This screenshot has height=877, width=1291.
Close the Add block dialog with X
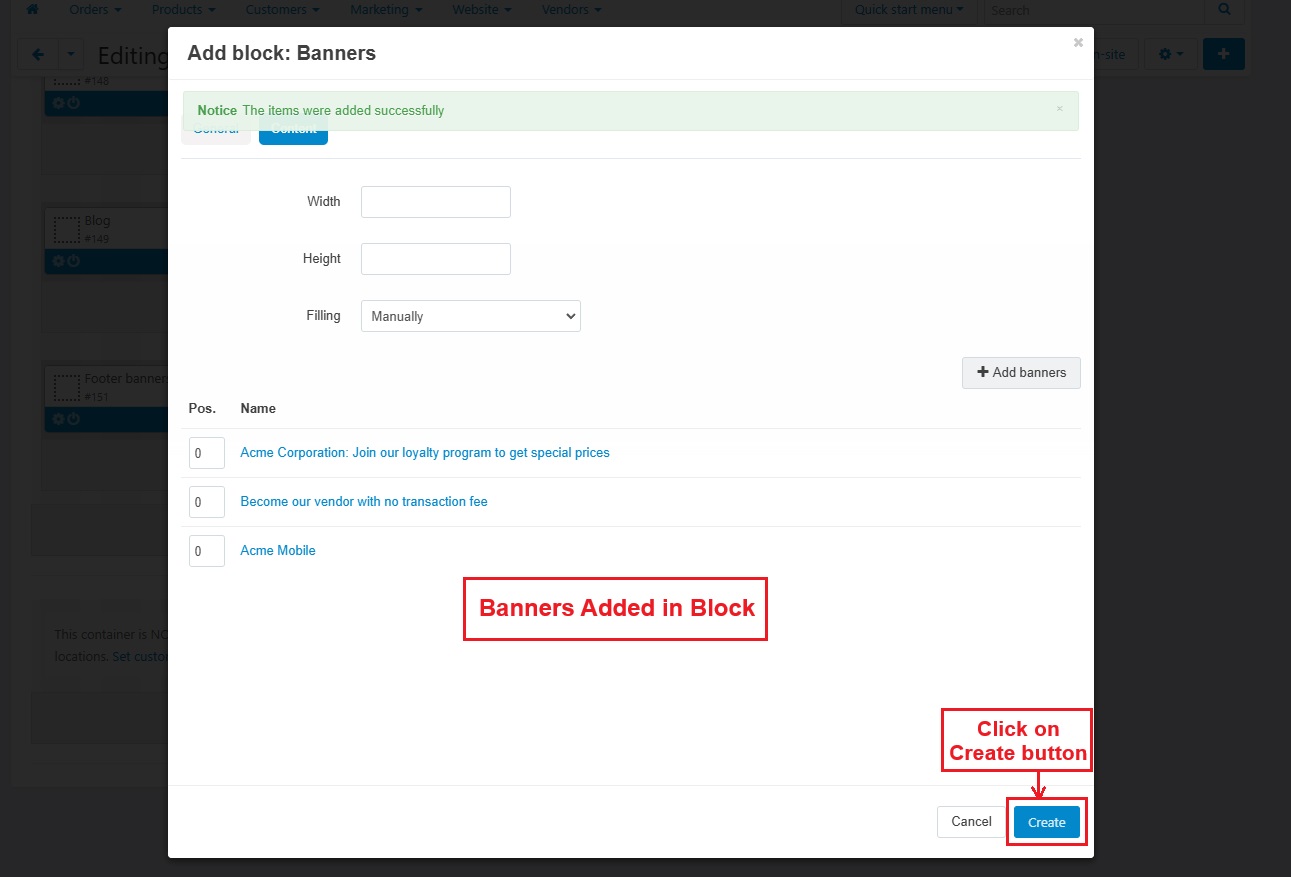point(1077,43)
